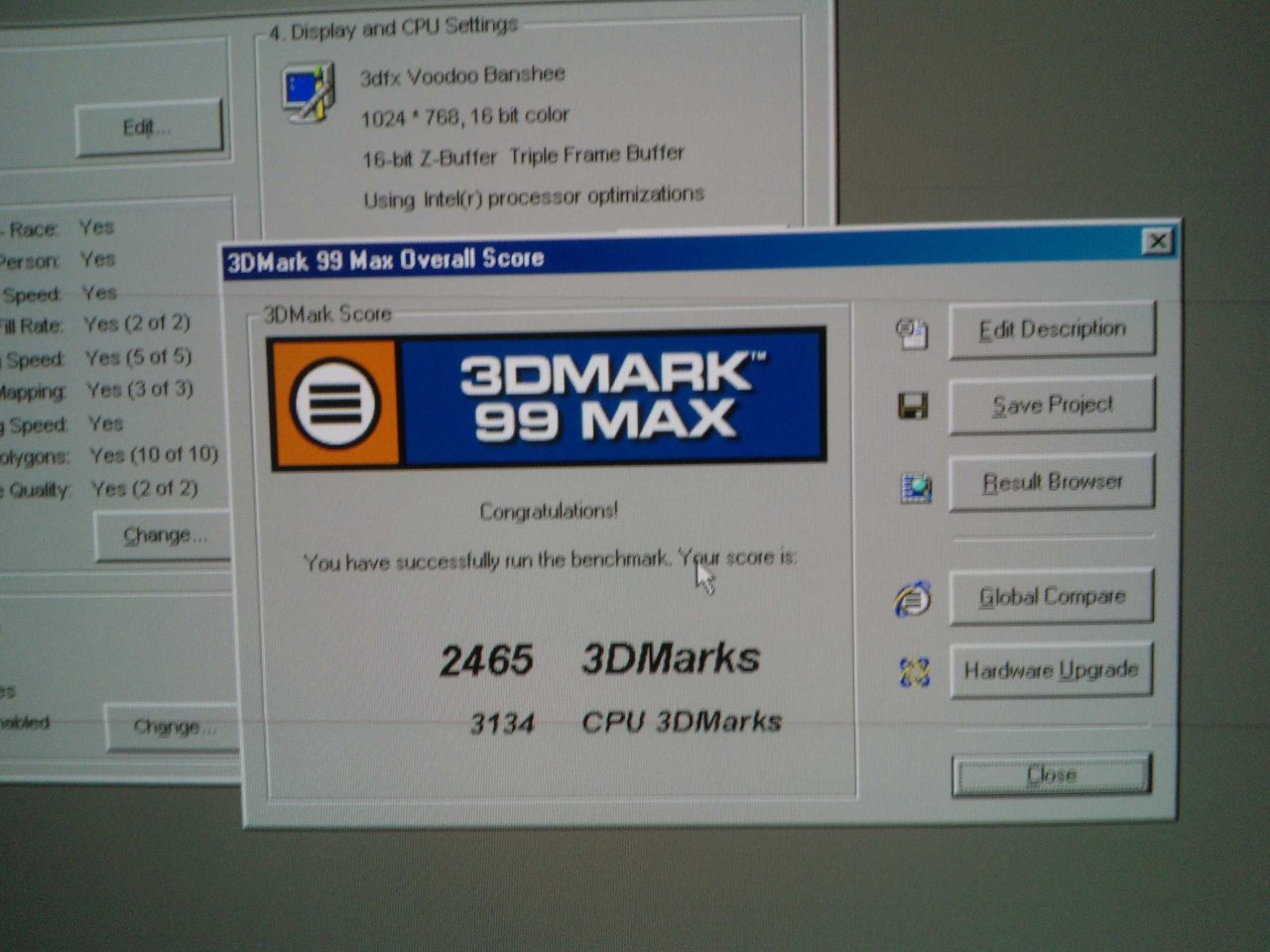Screen dimensions: 1270x952
Task: Close the score dialog with Close button
Action: 1052,774
